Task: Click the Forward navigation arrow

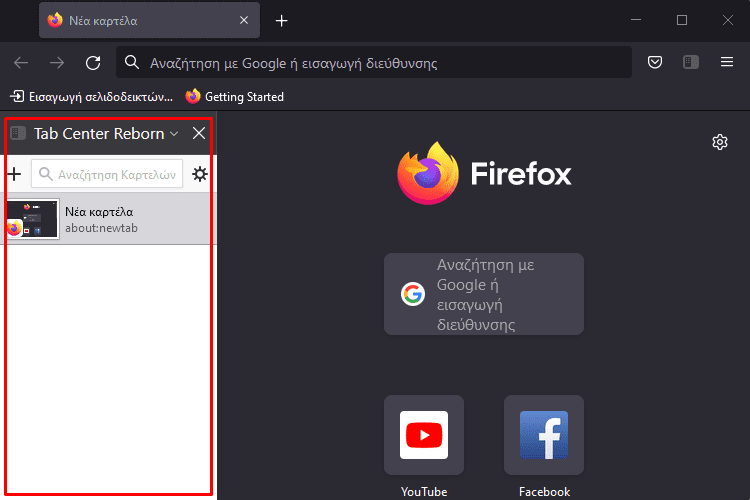Action: point(57,63)
